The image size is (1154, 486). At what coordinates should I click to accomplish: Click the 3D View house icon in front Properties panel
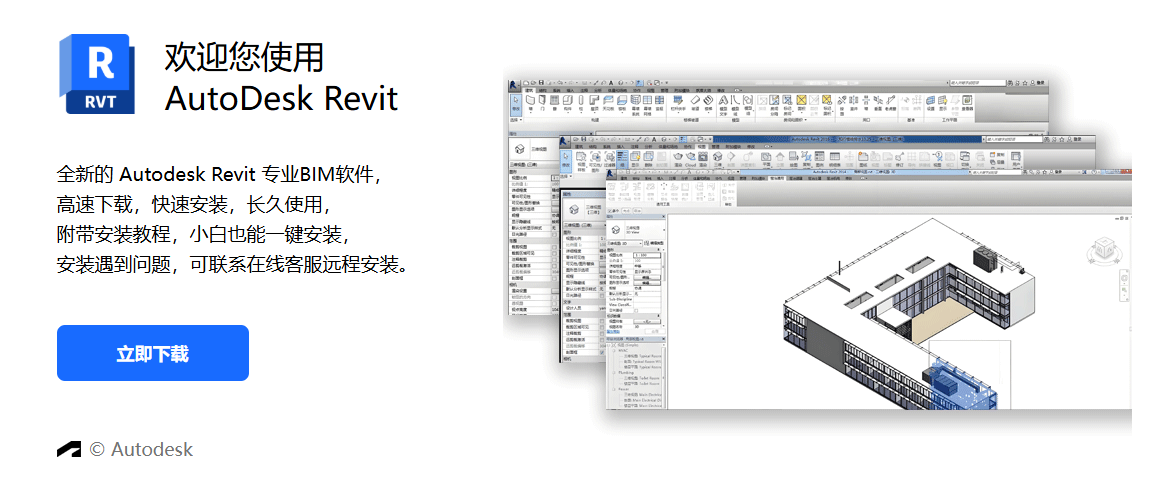tap(616, 229)
